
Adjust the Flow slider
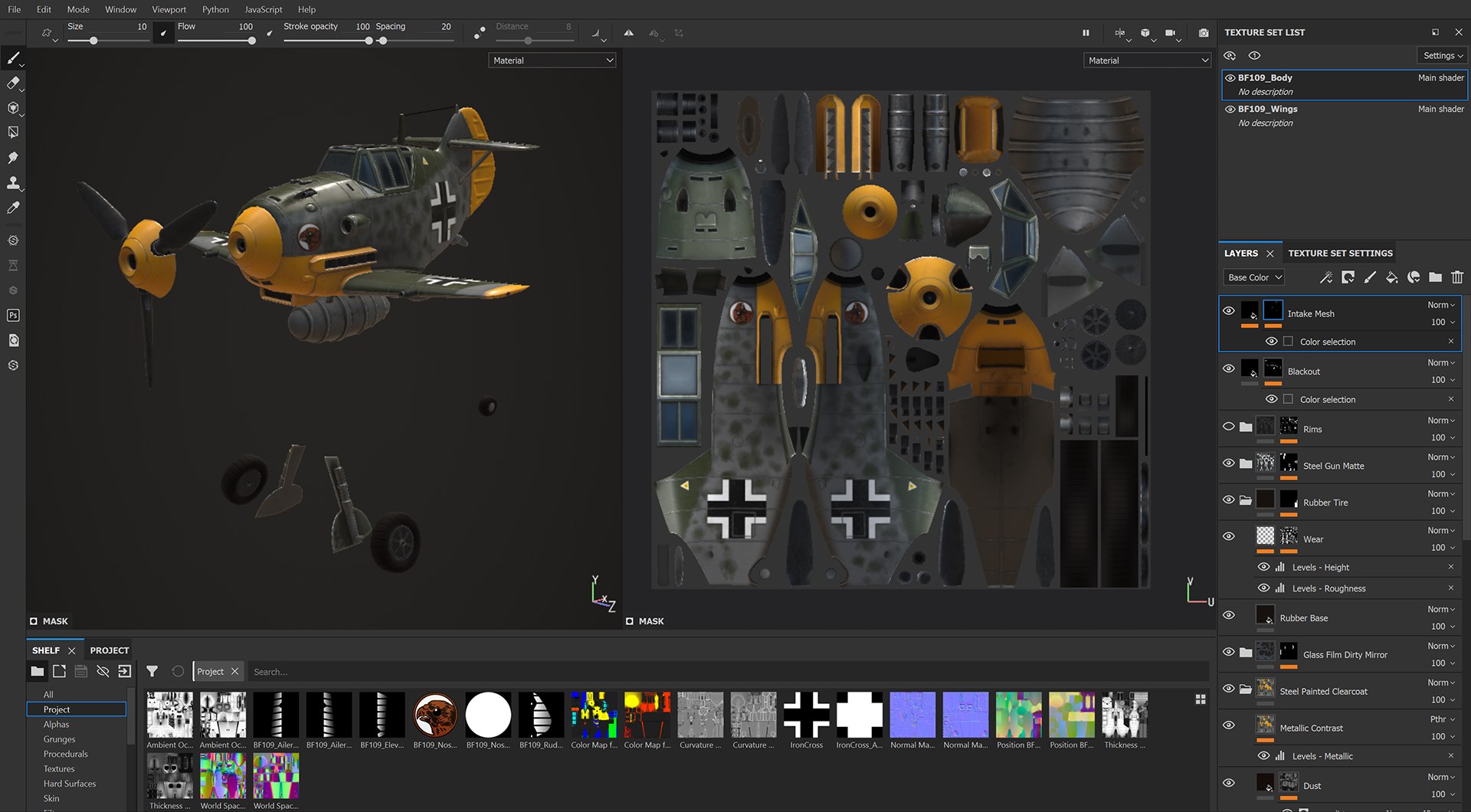click(216, 41)
